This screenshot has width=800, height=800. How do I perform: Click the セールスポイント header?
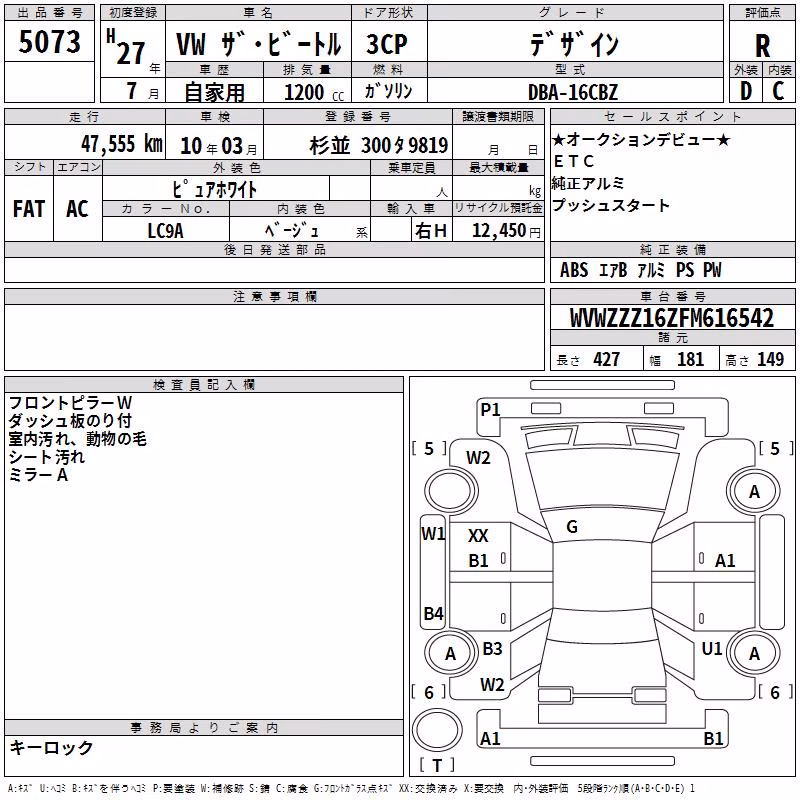[672, 116]
